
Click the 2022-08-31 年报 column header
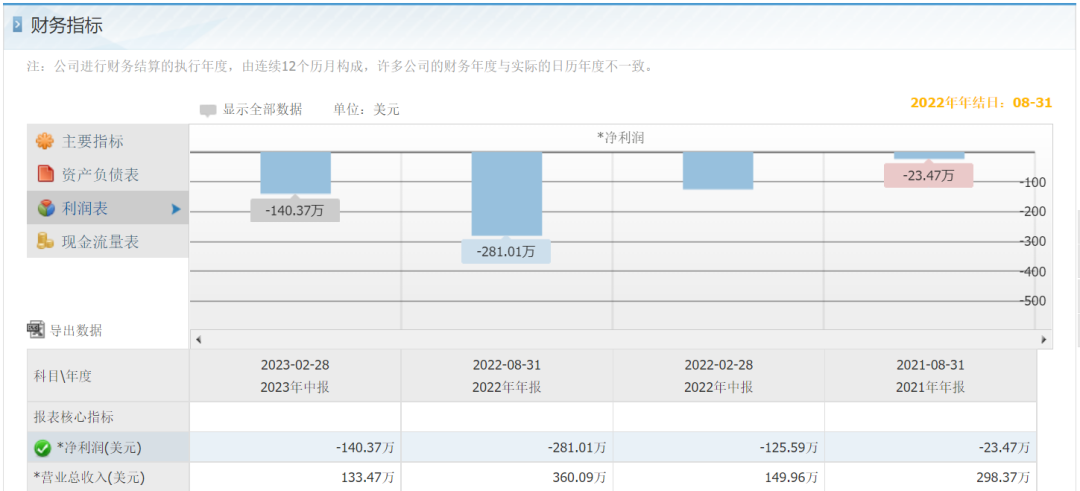(506, 376)
